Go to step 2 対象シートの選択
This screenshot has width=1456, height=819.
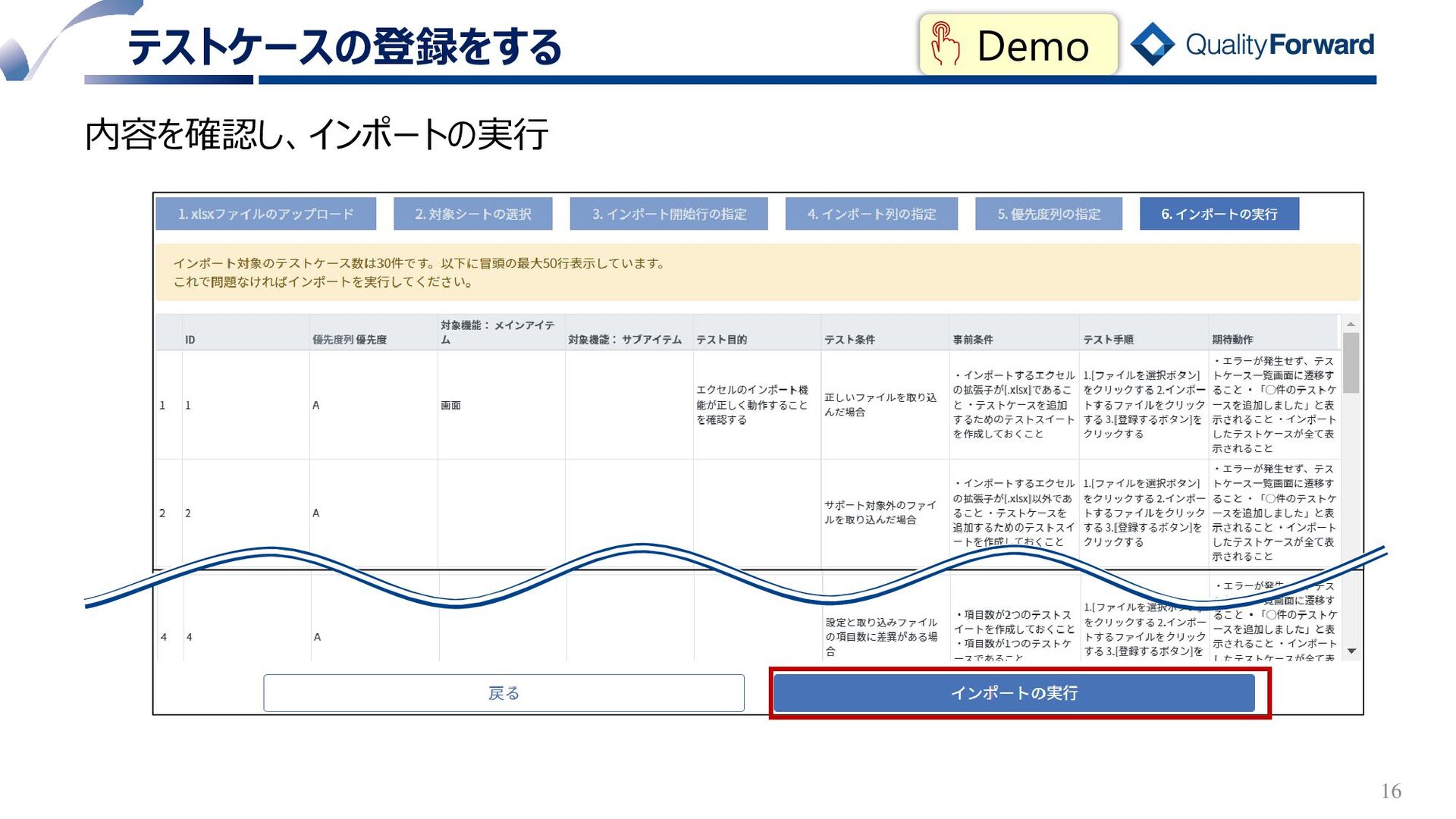[472, 214]
